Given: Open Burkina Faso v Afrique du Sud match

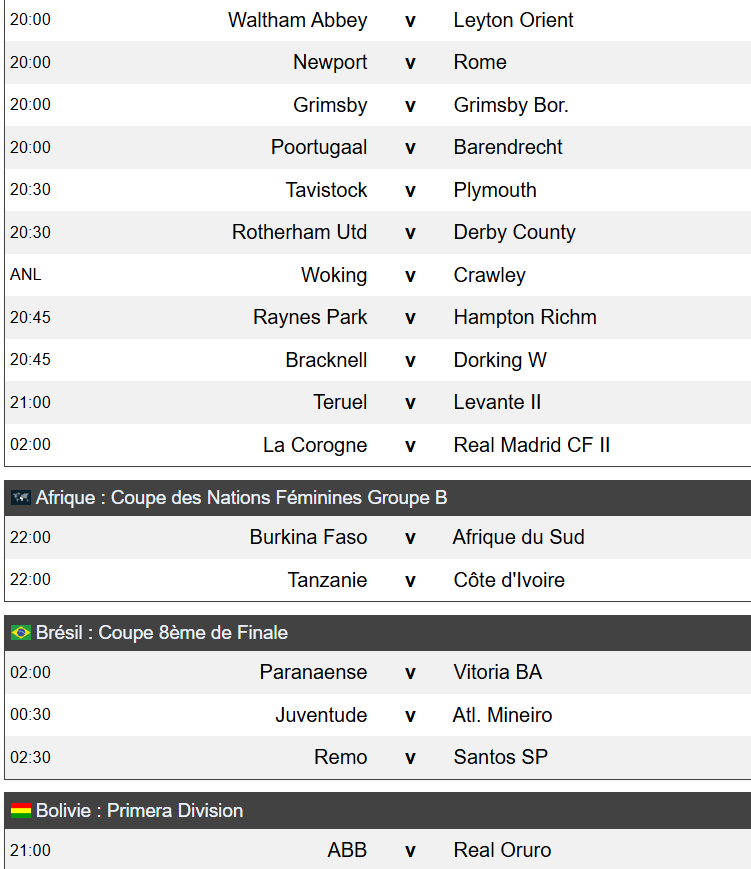Looking at the screenshot, I should (378, 537).
